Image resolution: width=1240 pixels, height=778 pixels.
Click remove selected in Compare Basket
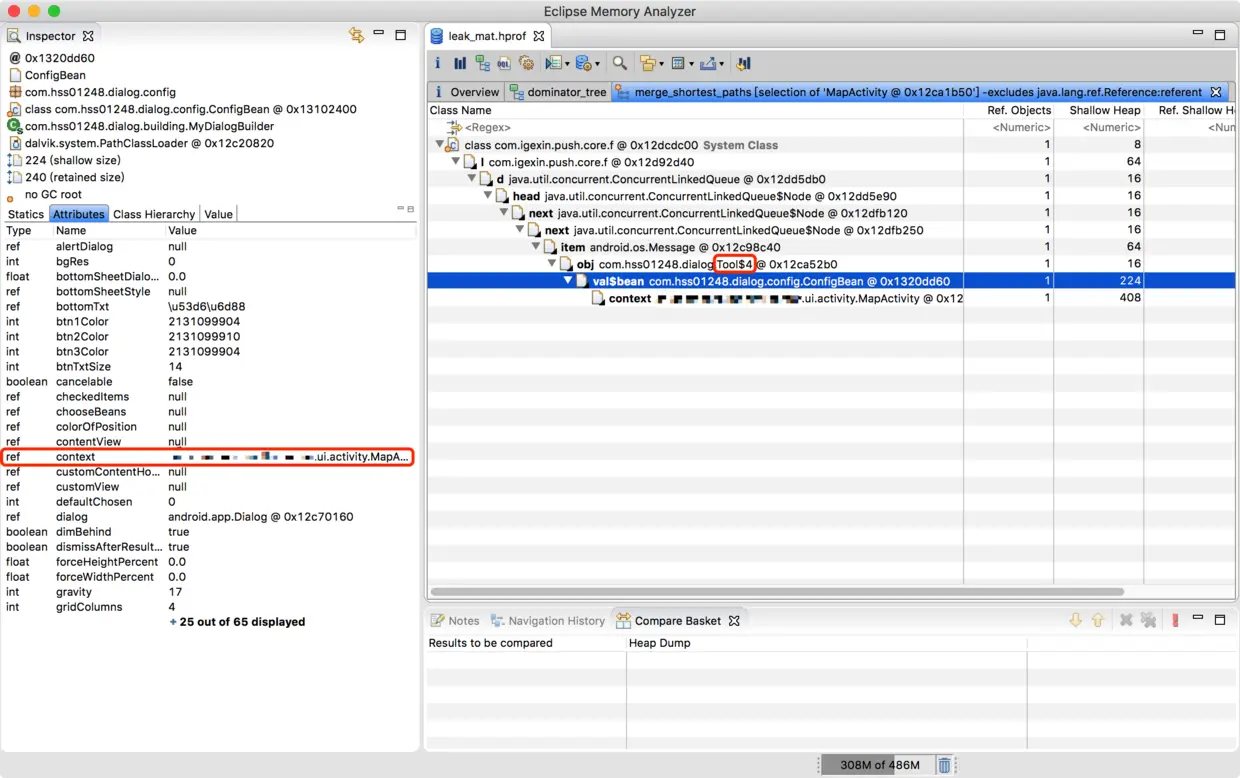1126,620
